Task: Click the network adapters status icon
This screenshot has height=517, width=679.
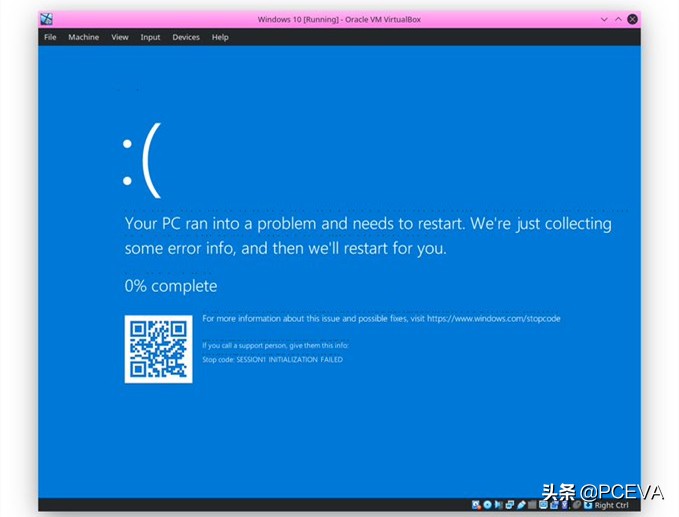Action: [510, 505]
